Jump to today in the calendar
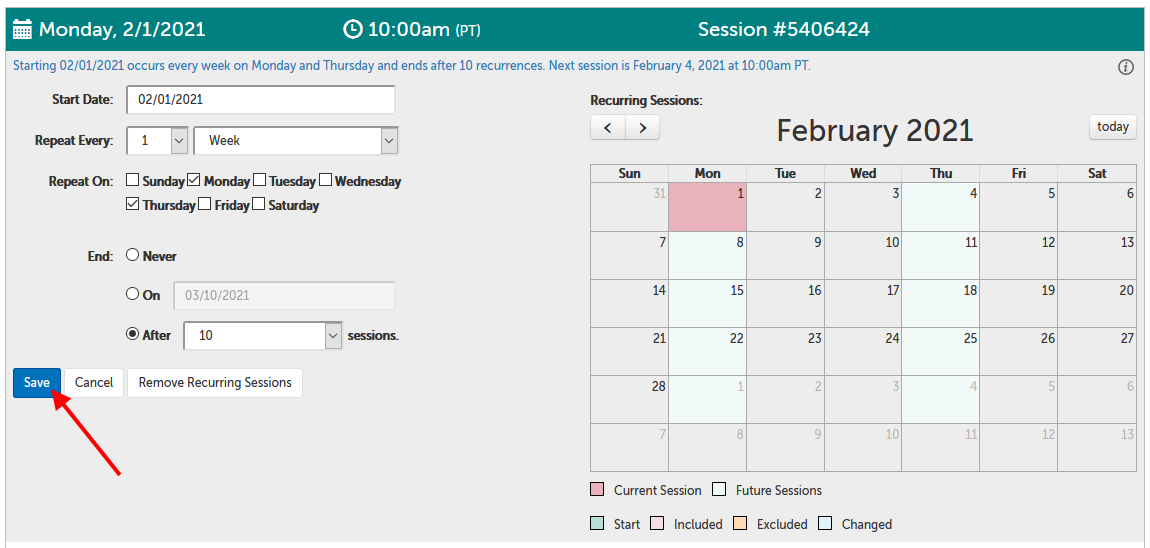The width and height of the screenshot is (1150, 548). click(1112, 127)
